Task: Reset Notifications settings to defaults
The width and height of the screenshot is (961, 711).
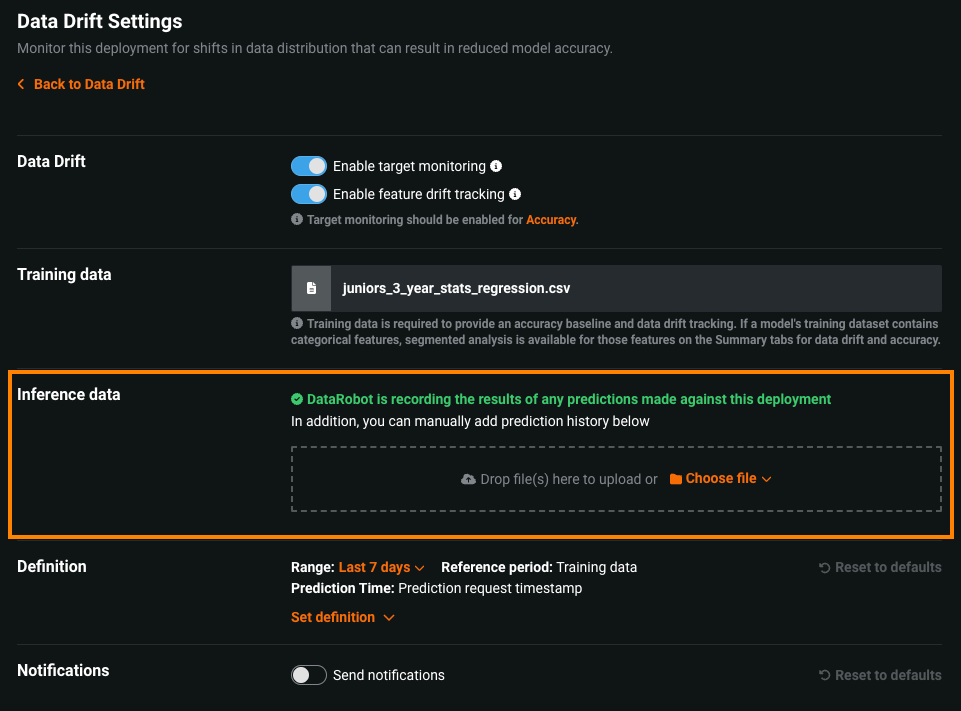Action: (x=880, y=675)
